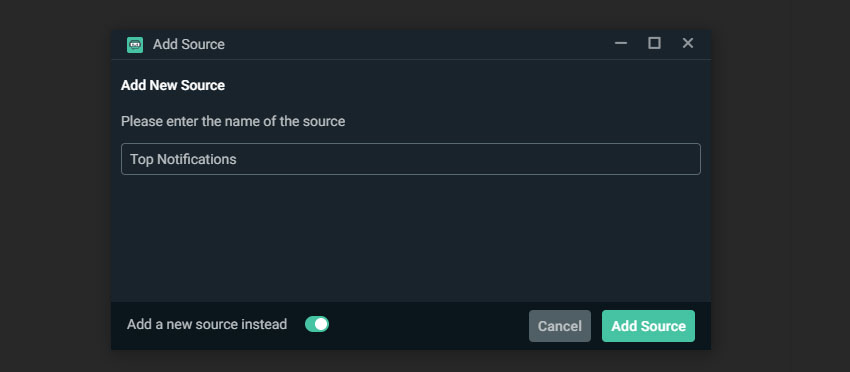
Task: Click the dark footer bar beside Cancel
Action: [428, 326]
